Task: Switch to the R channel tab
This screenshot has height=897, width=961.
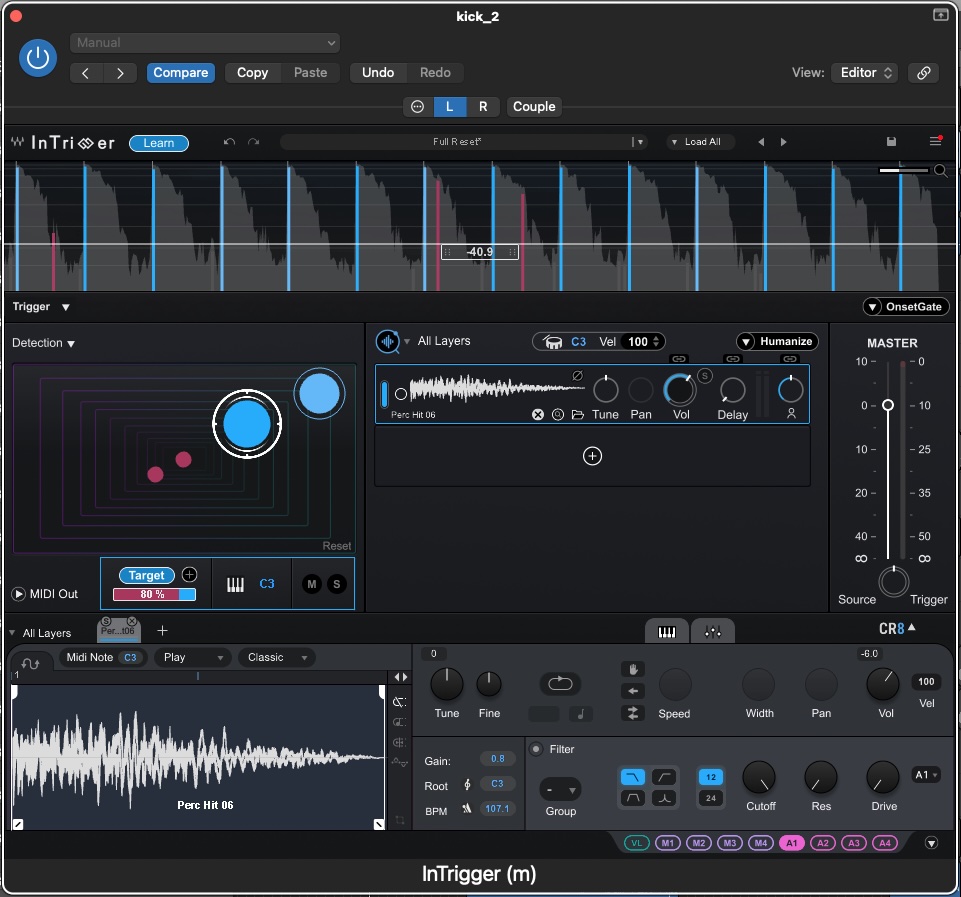Action: pyautogui.click(x=481, y=107)
